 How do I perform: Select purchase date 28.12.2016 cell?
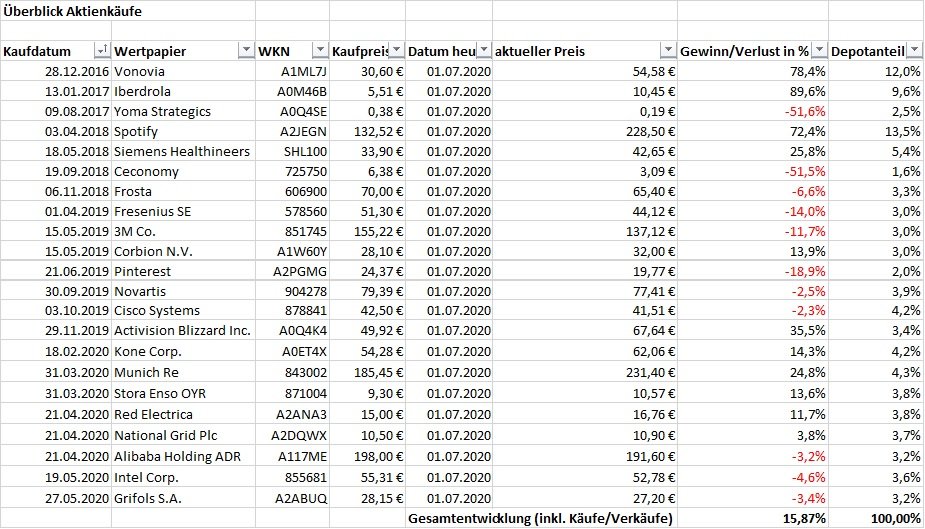pos(56,71)
